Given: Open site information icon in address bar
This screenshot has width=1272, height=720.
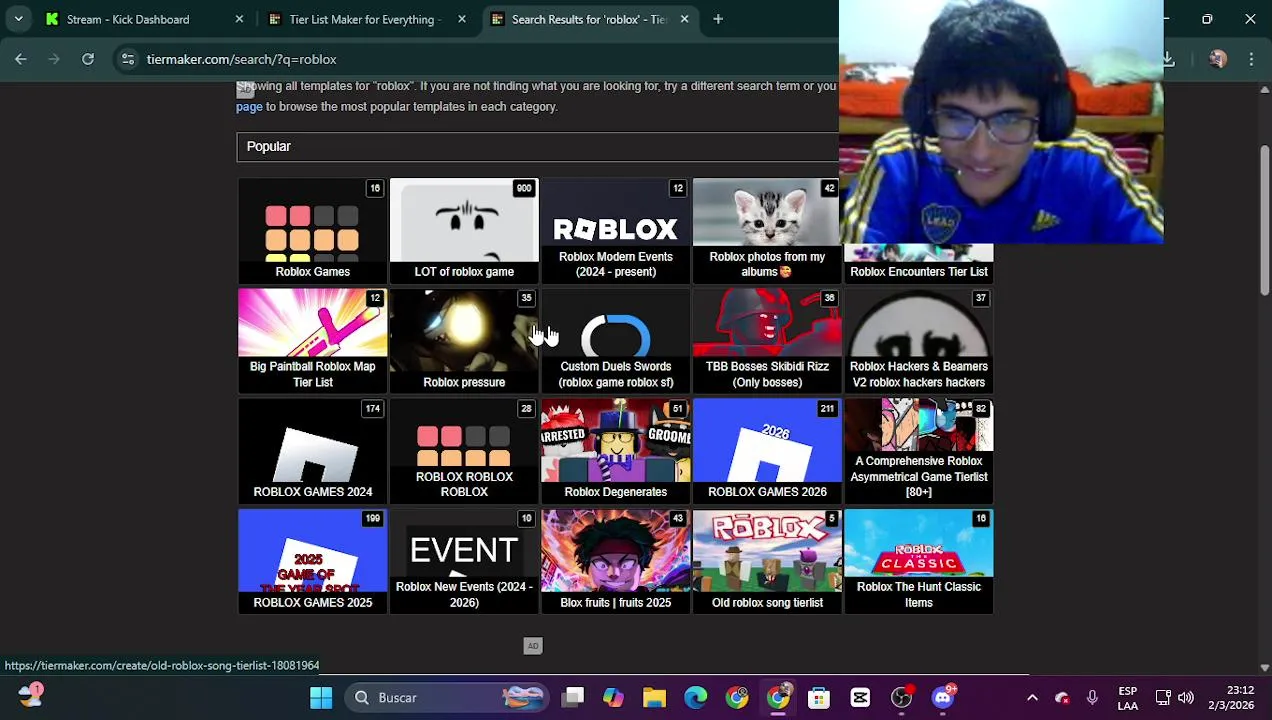Looking at the screenshot, I should 128,59.
